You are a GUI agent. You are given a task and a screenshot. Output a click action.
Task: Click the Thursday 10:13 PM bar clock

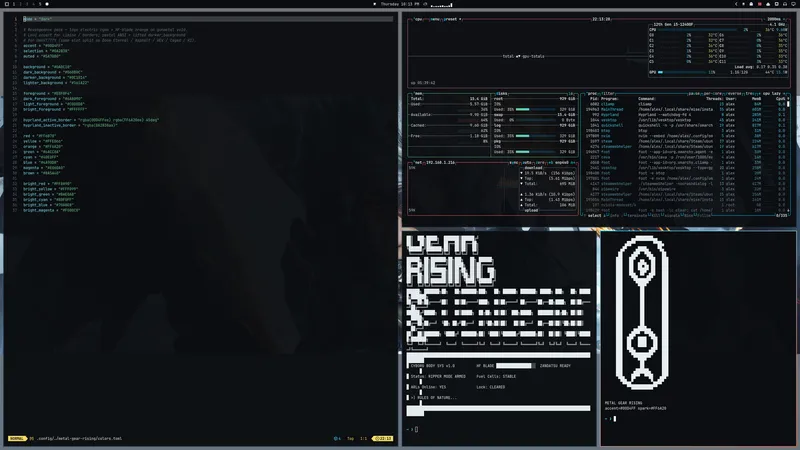(x=400, y=4)
